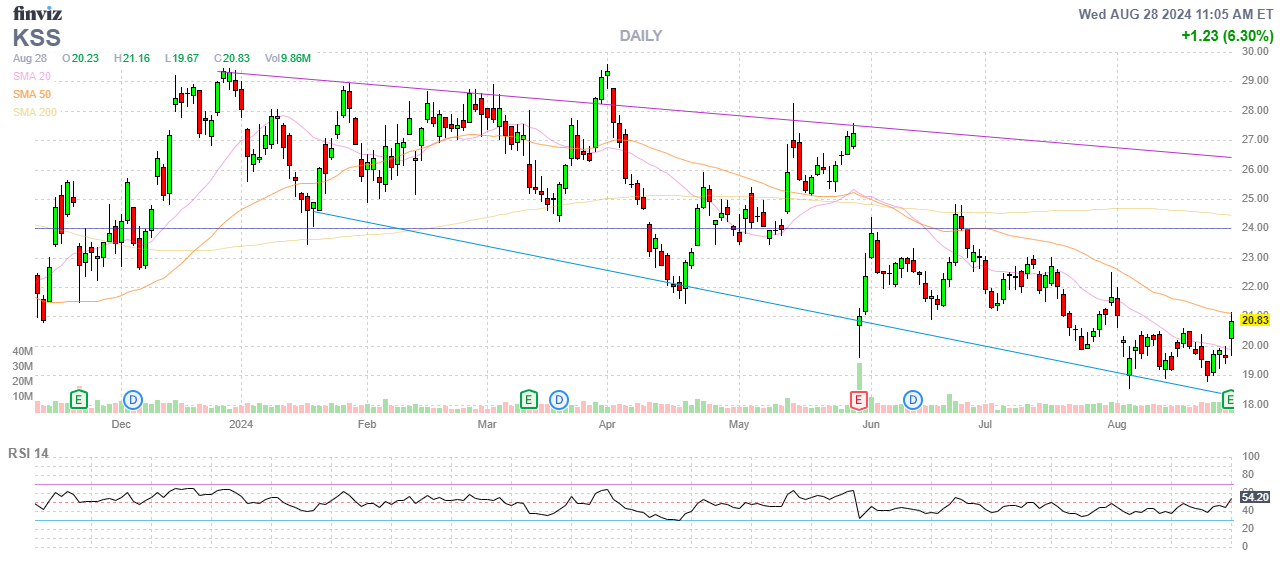Click the SMA 20 legend label
Image resolution: width=1287 pixels, height=562 pixels.
tap(32, 76)
